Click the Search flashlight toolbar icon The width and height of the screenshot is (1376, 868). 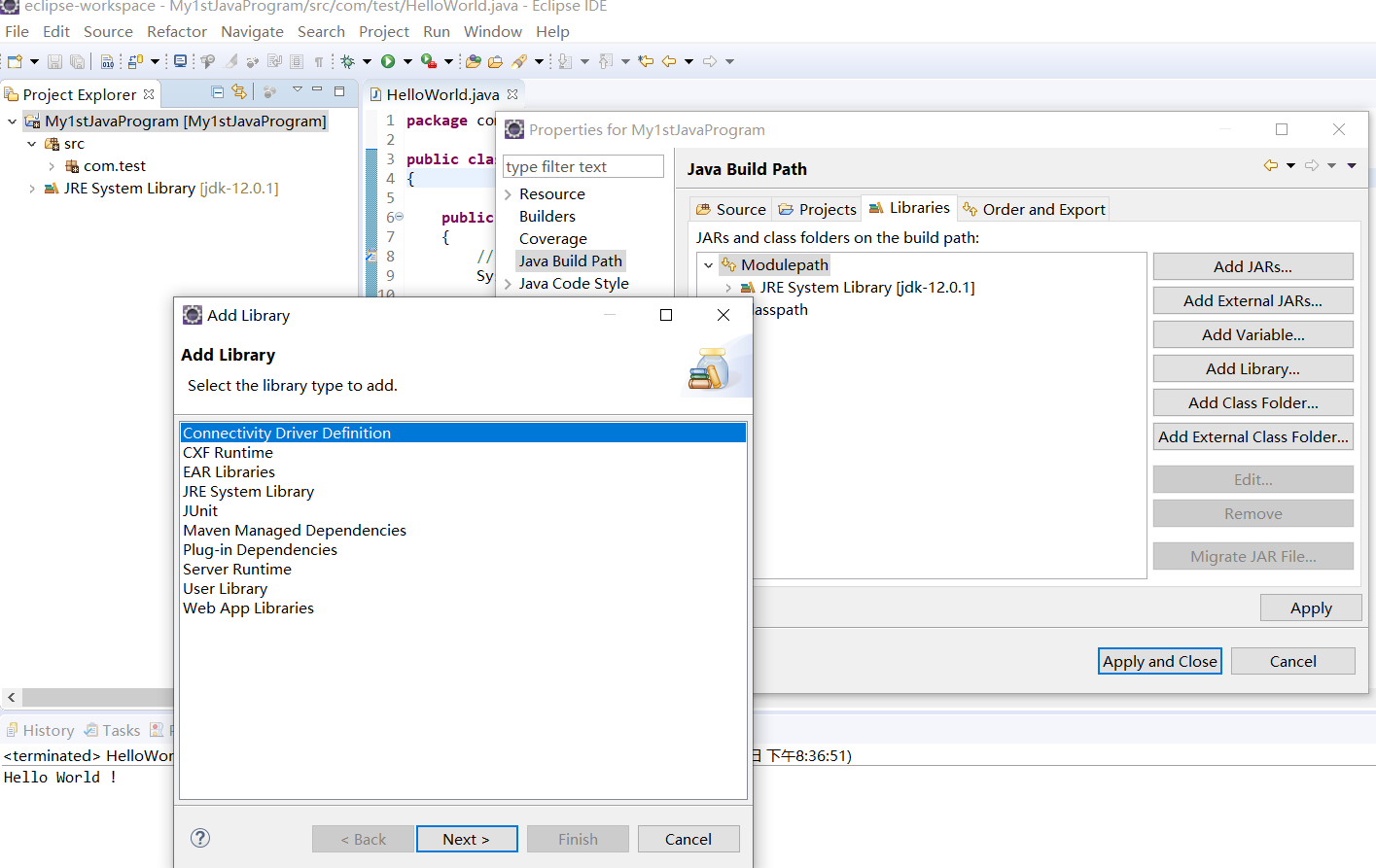519,61
